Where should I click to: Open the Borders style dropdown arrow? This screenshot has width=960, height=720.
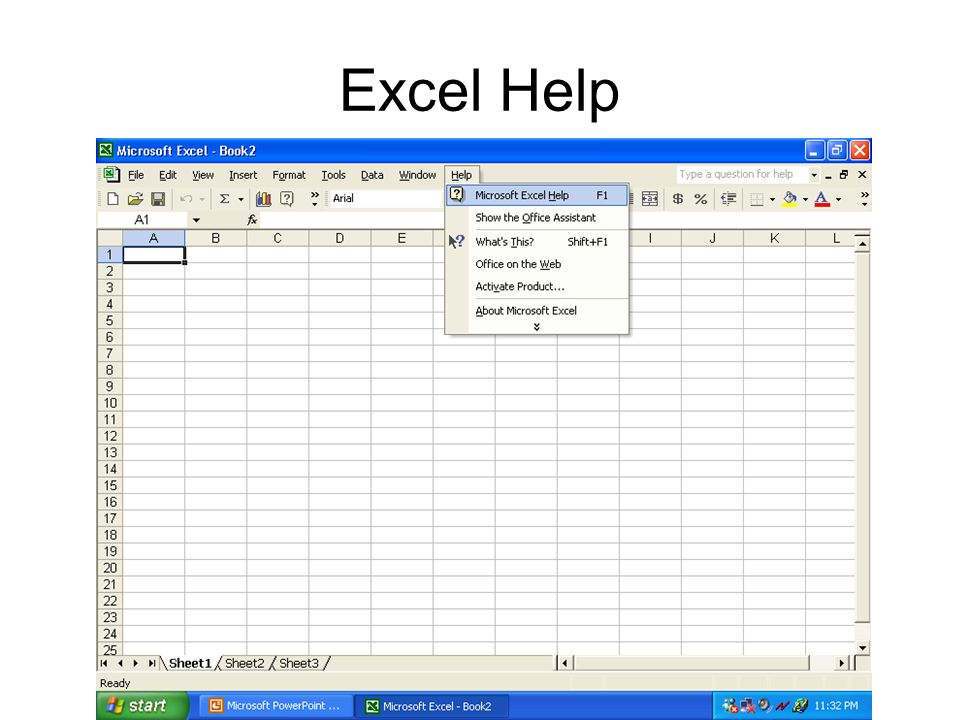point(772,199)
